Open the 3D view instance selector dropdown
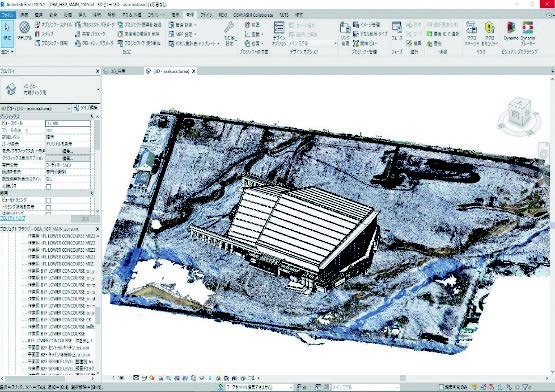Viewport: 555px width, 392px height. tap(36, 108)
